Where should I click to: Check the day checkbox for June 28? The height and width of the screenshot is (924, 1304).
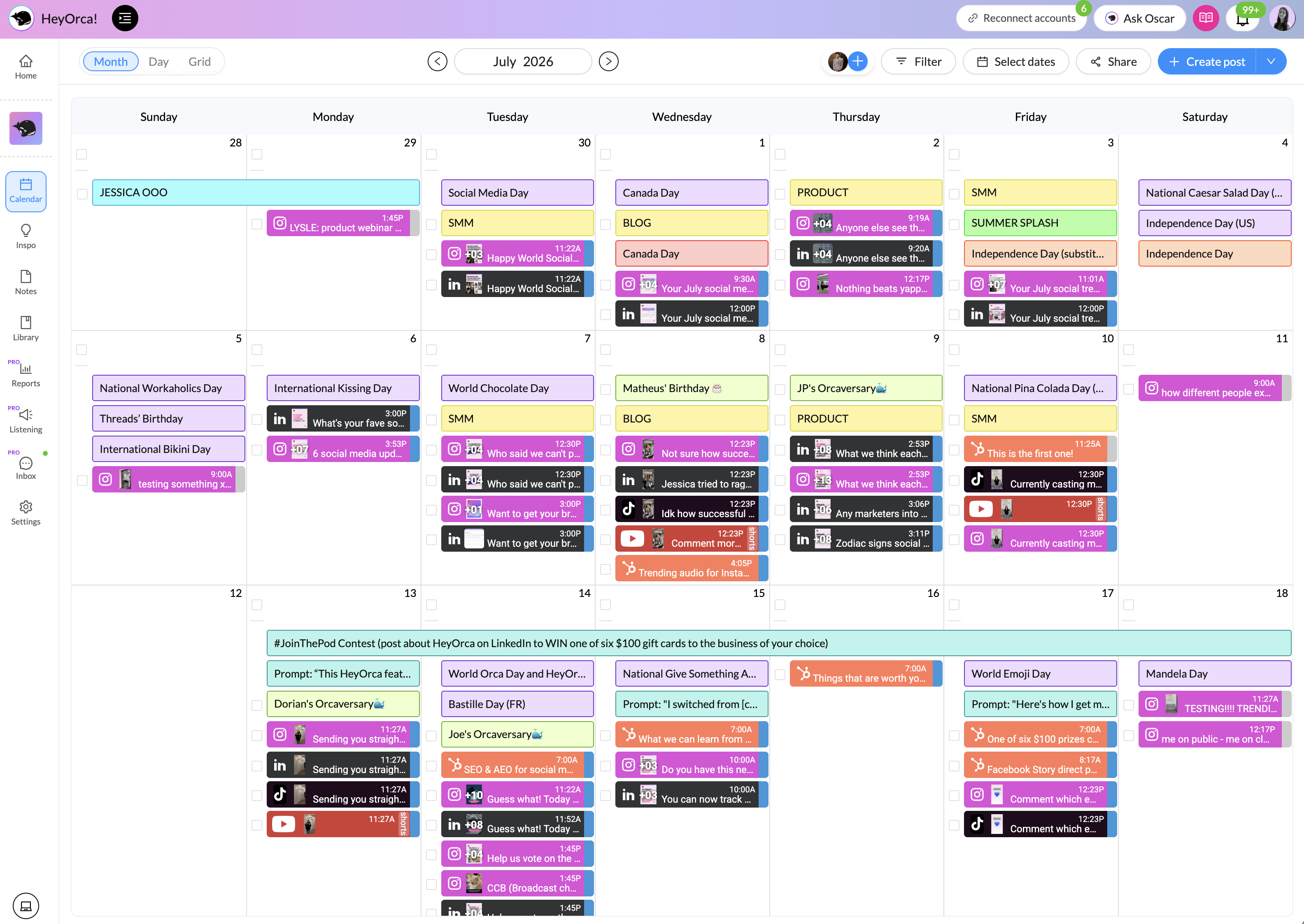pos(81,154)
